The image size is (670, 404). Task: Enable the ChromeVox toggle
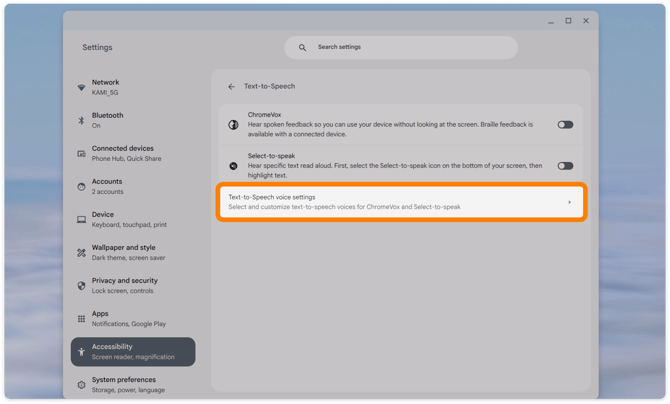pyautogui.click(x=565, y=125)
